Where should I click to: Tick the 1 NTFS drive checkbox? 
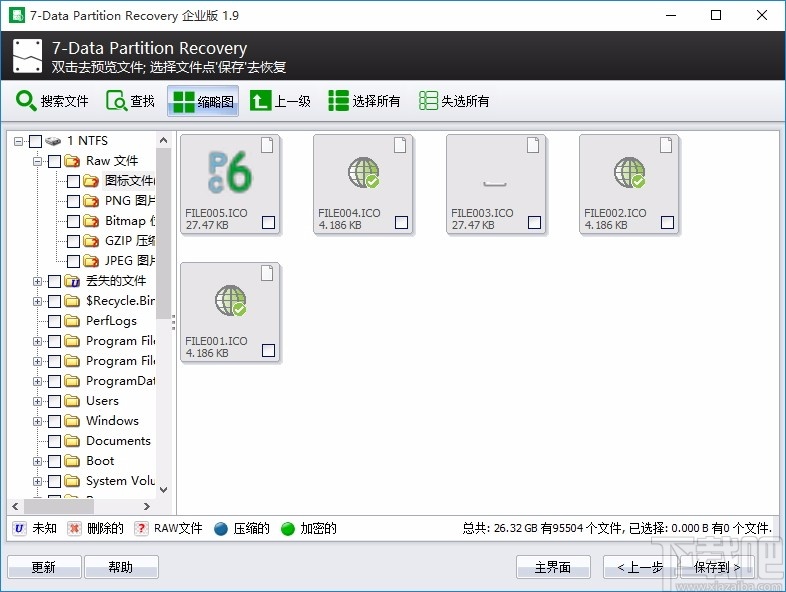pos(36,141)
